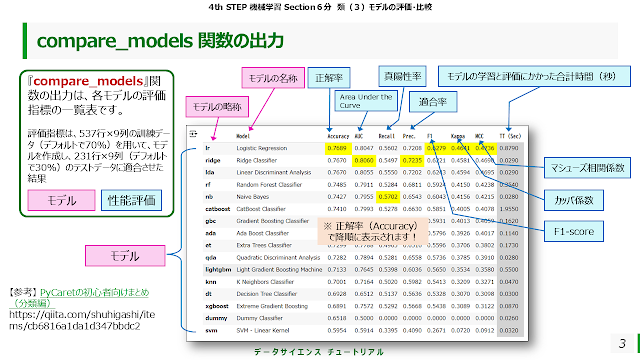
Task: Click the 'Naive Bayes' model name
Action: click(253, 197)
